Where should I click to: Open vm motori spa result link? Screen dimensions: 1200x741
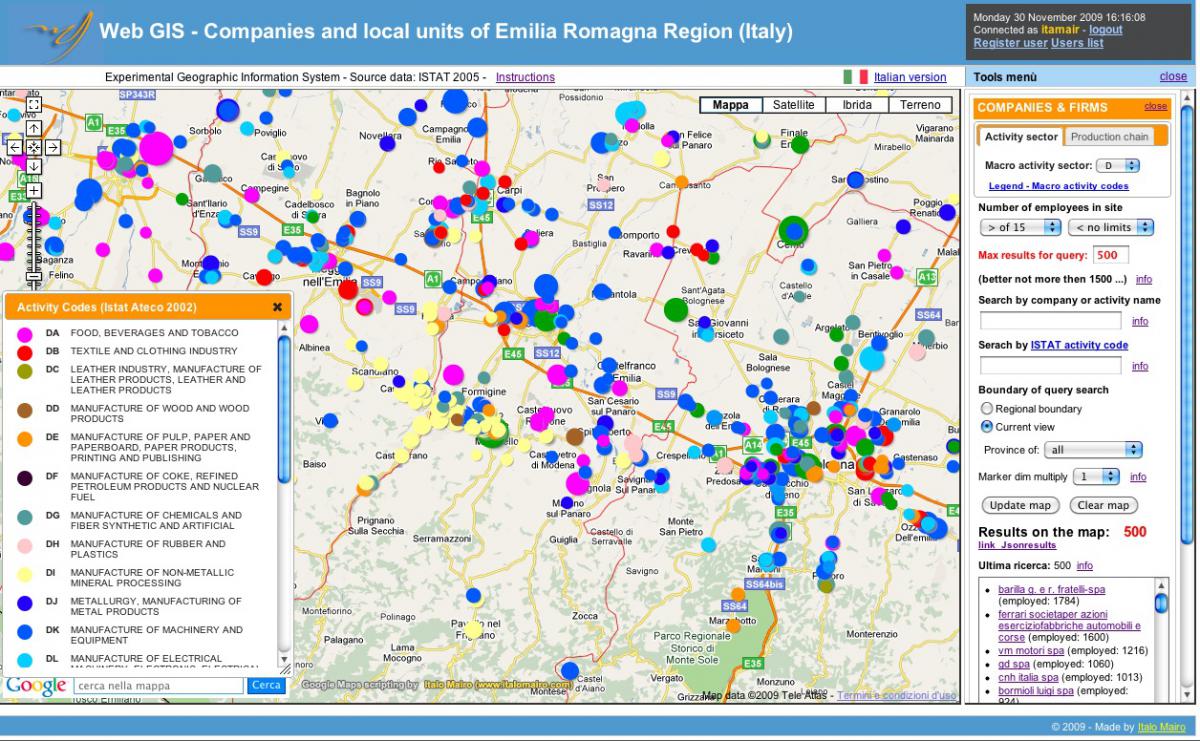tap(1031, 650)
